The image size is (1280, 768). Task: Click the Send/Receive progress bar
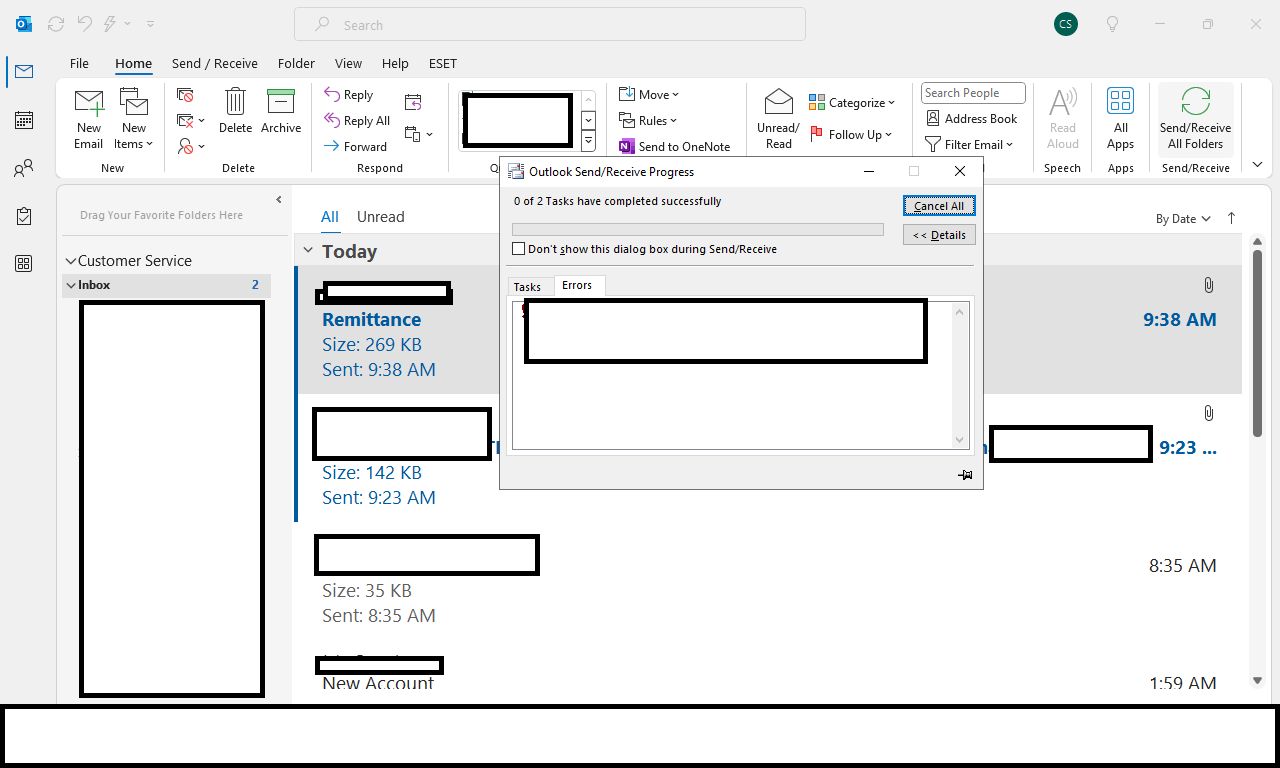click(x=698, y=229)
